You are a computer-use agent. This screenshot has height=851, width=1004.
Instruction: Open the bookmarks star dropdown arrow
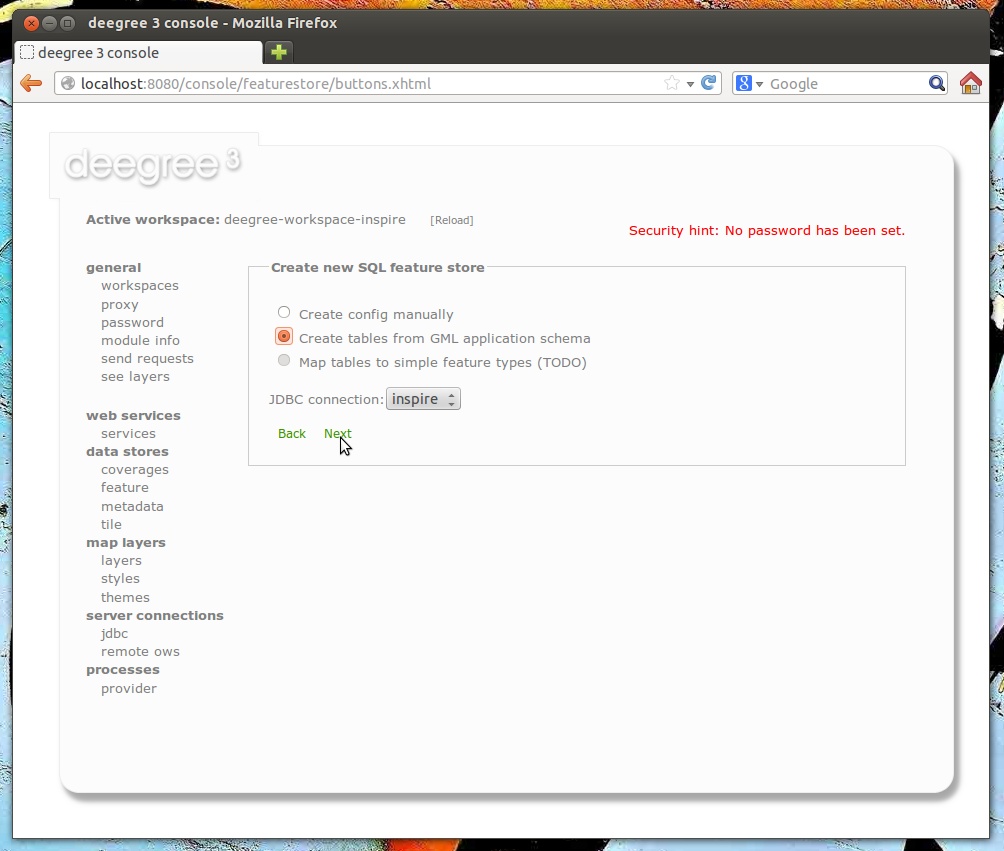click(x=689, y=83)
